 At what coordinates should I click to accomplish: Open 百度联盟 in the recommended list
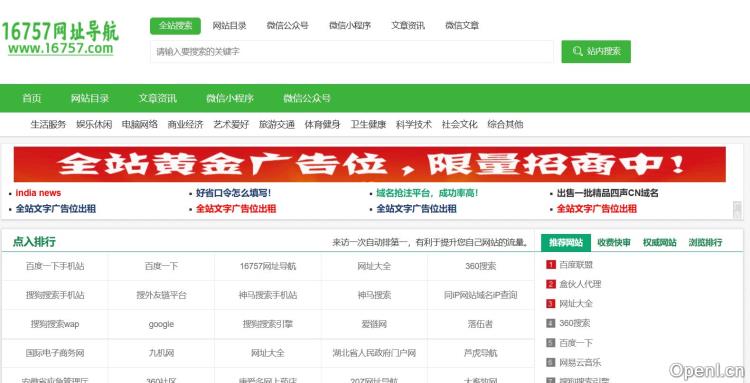[x=576, y=265]
